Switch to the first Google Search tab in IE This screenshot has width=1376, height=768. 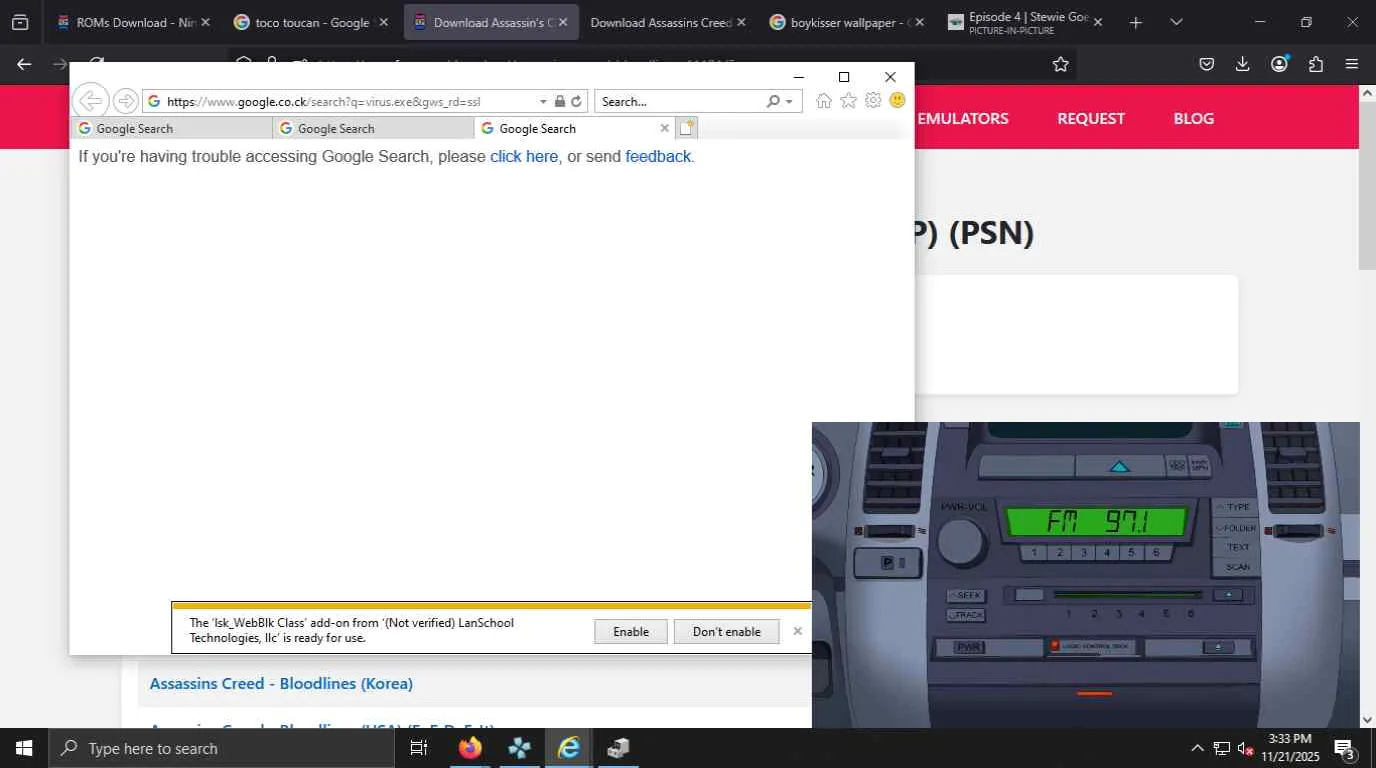point(172,128)
